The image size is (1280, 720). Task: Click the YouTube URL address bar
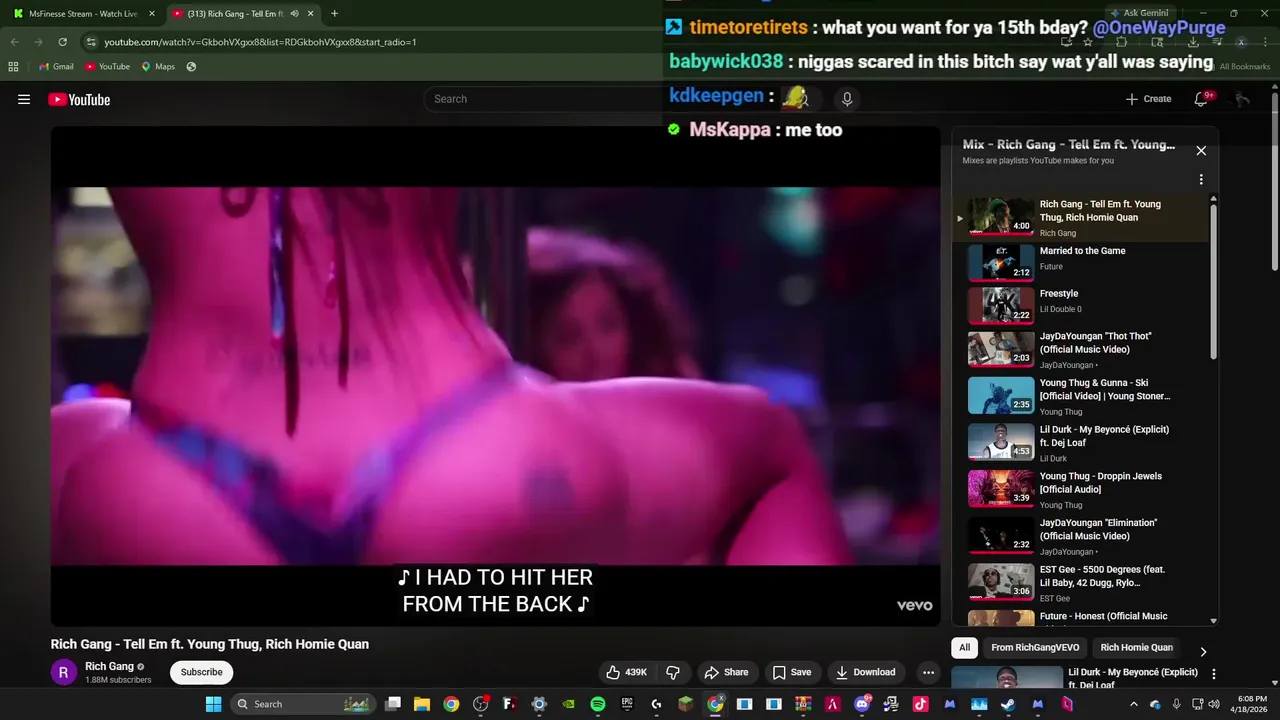260,42
